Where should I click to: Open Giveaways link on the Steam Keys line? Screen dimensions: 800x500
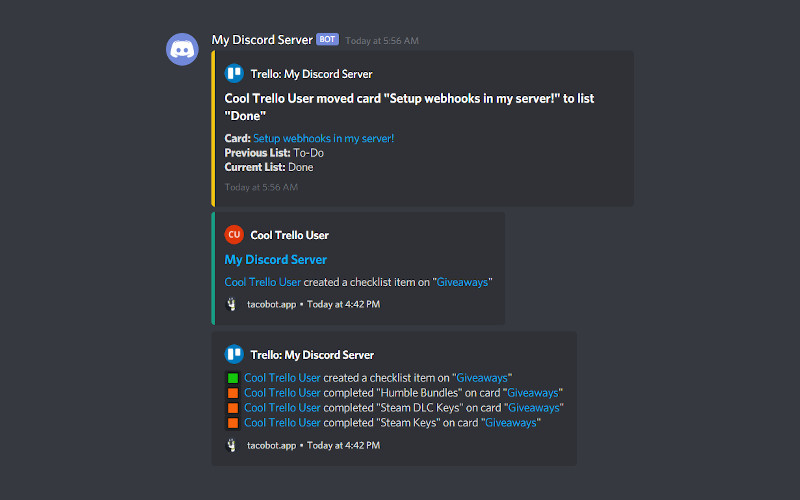(x=511, y=423)
